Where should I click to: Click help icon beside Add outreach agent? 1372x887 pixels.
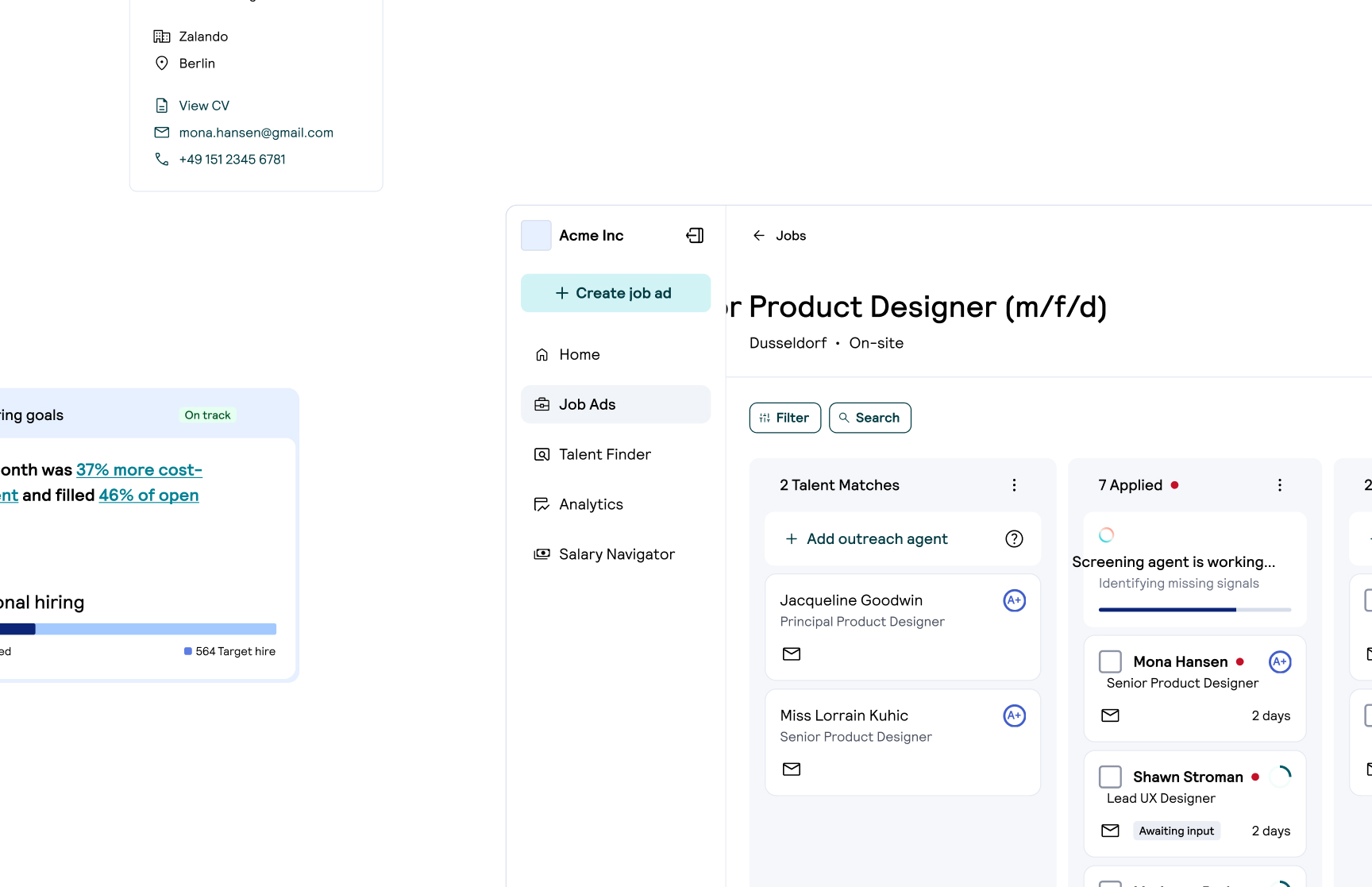pos(1014,539)
